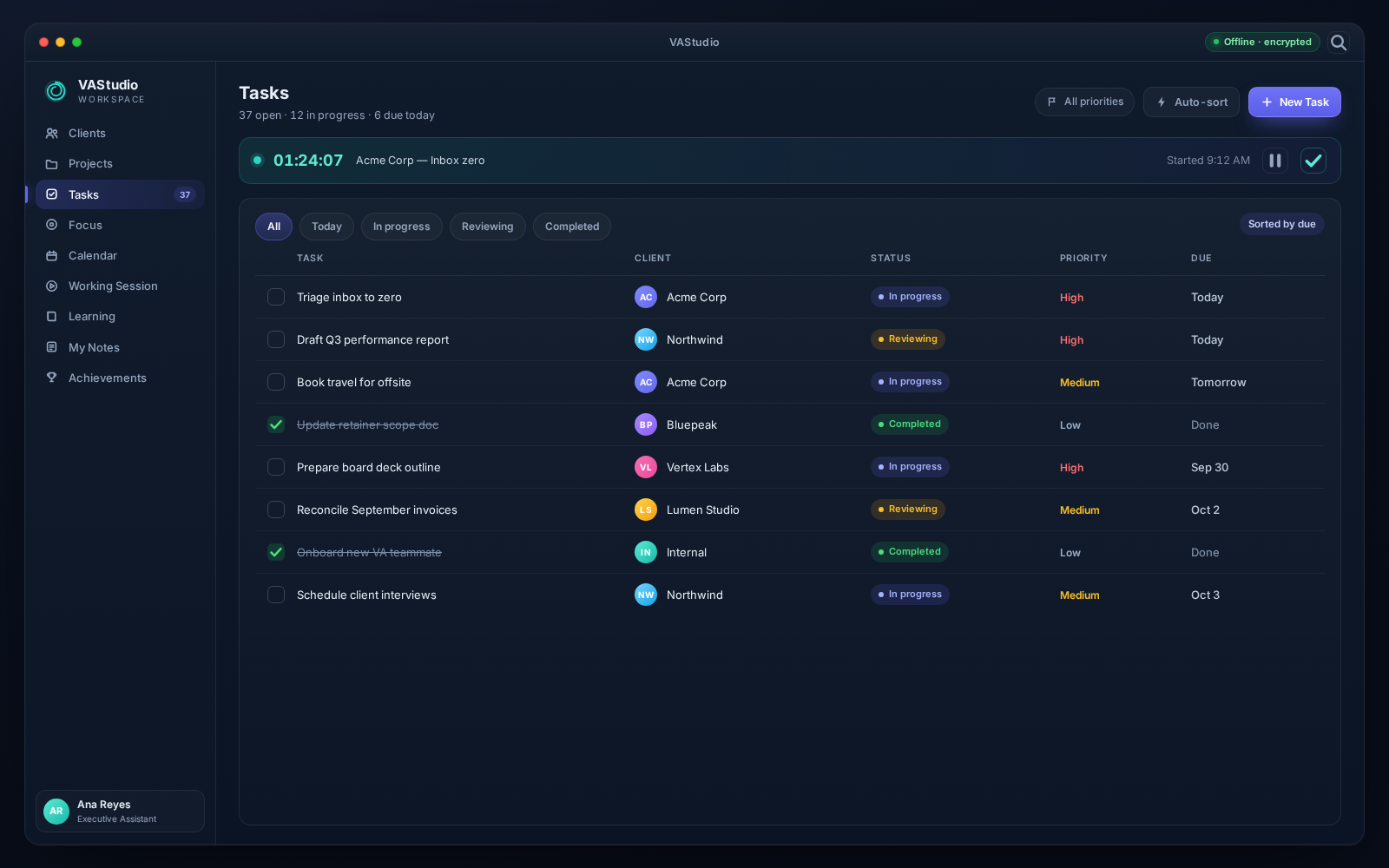The width and height of the screenshot is (1389, 868).
Task: Check off Triage inbox to zero
Action: pyautogui.click(x=276, y=297)
